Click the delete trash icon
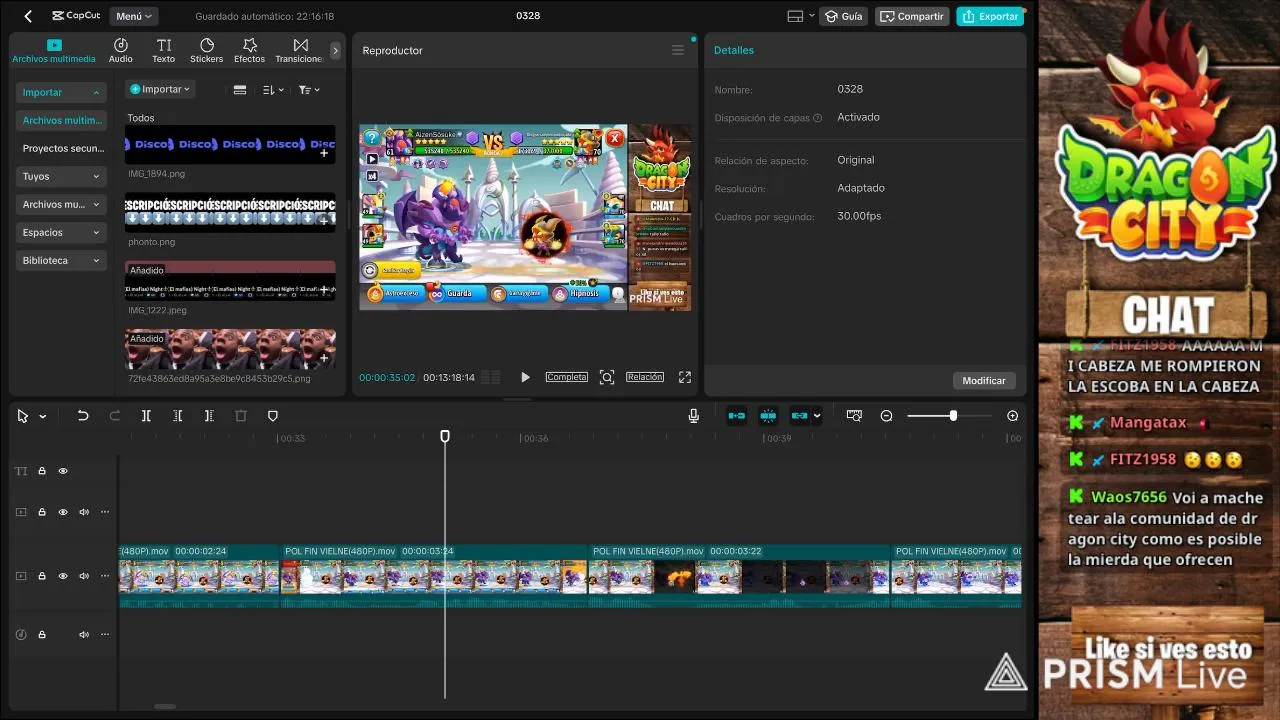The height and width of the screenshot is (720, 1280). click(240, 416)
